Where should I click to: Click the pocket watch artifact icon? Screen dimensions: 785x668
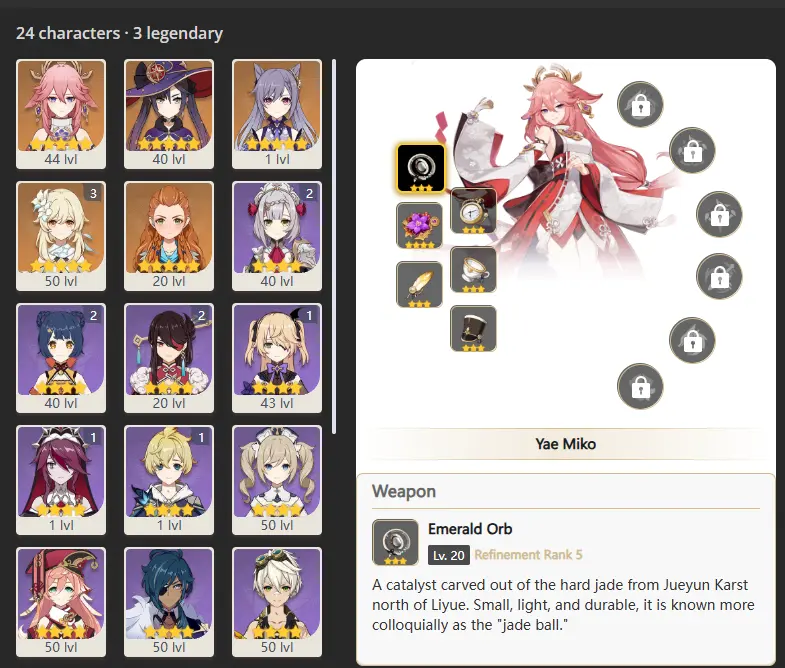tap(474, 211)
